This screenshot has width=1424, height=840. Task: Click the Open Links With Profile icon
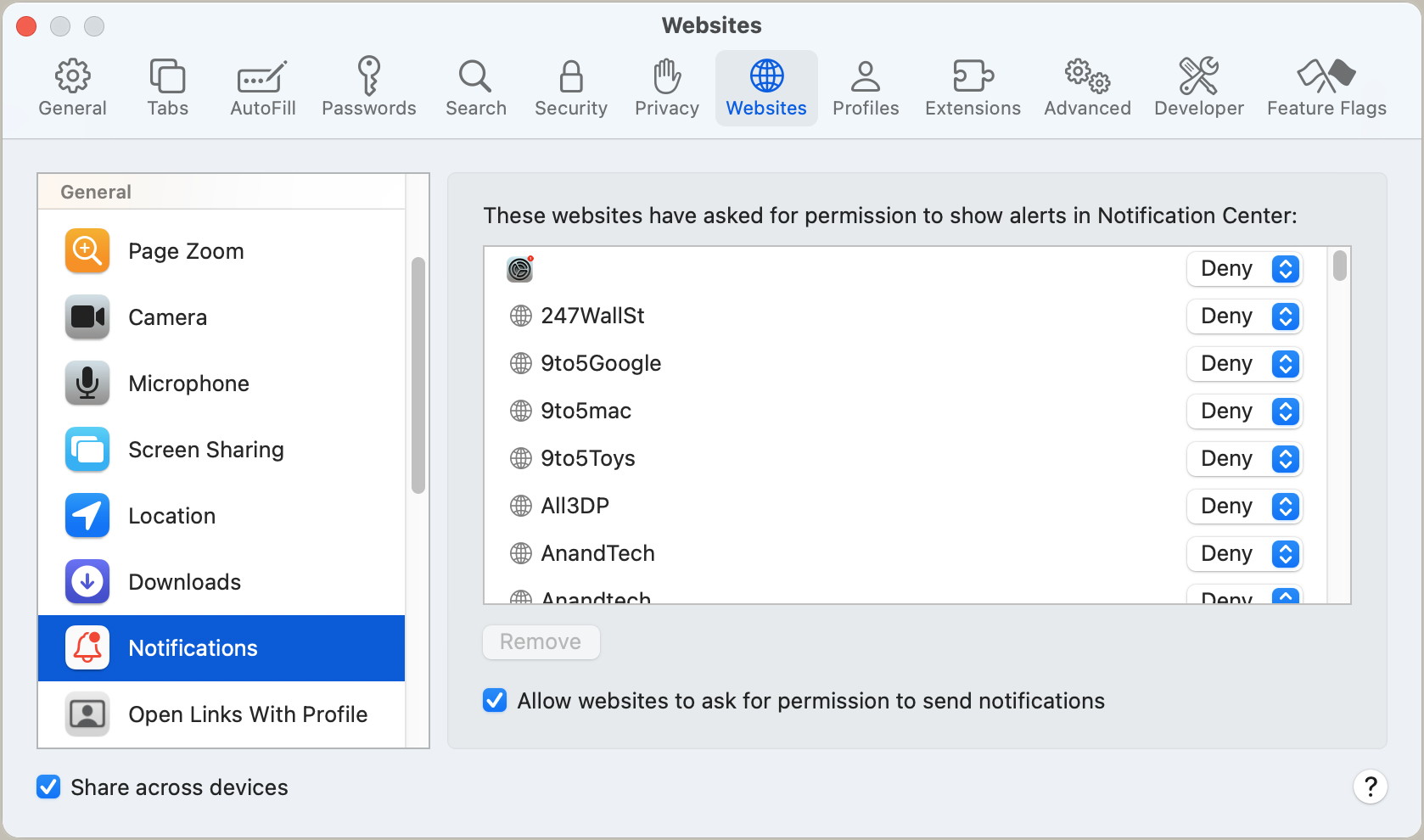[x=87, y=714]
